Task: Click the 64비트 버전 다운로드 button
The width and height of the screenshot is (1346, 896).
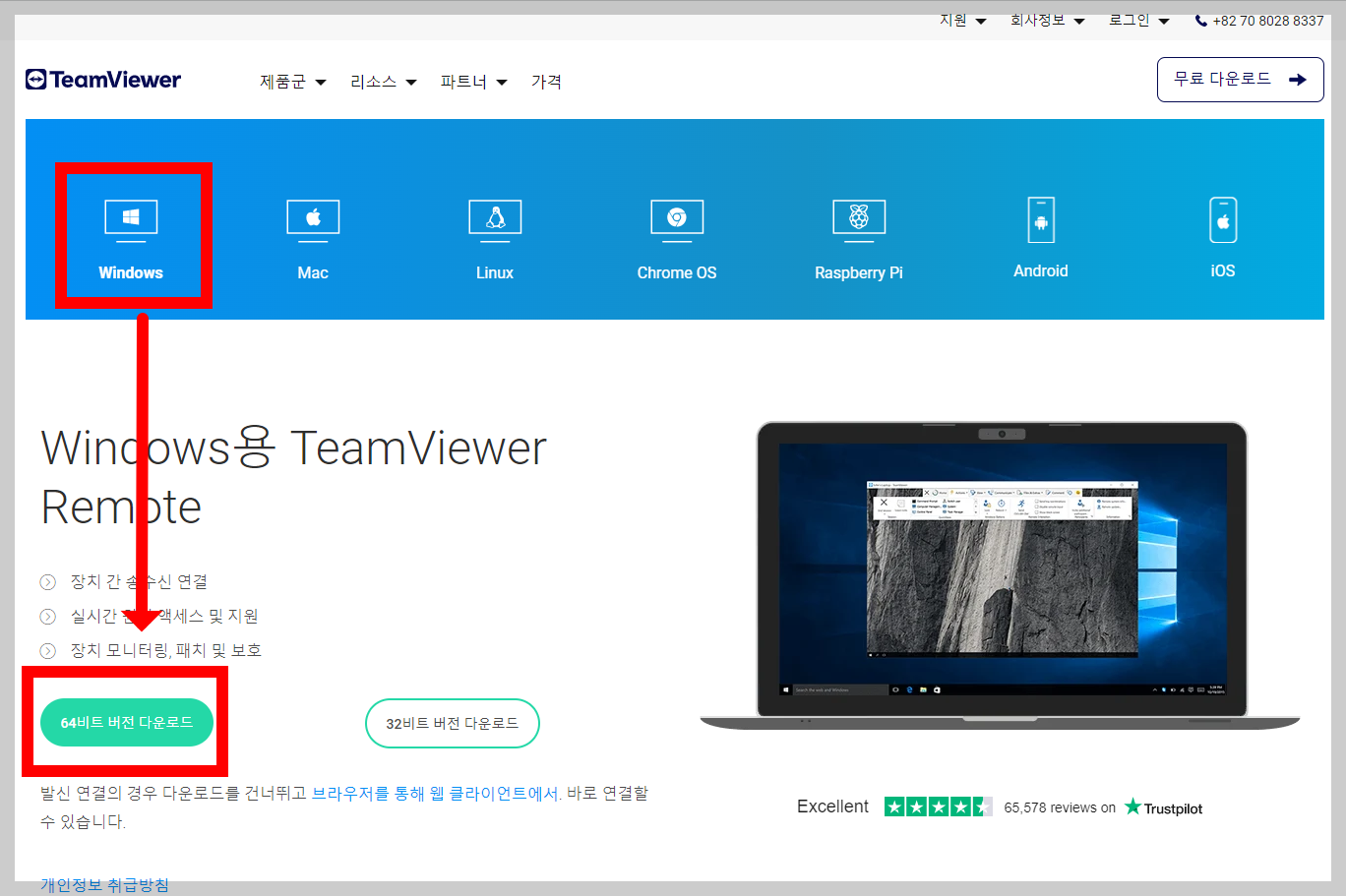Action: point(126,722)
